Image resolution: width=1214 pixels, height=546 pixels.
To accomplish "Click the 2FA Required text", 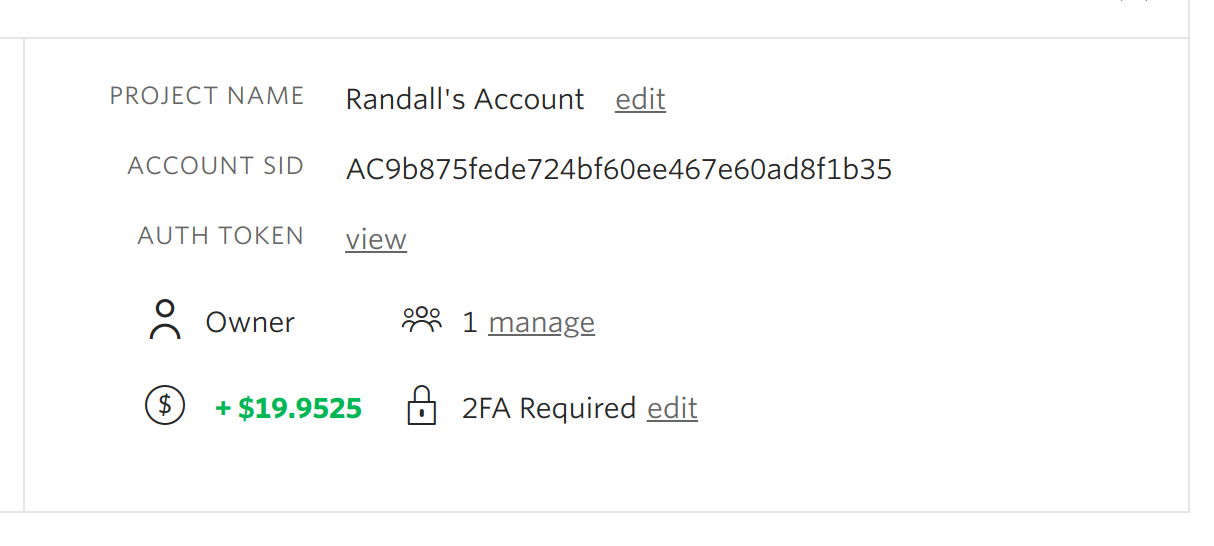I will tap(549, 408).
